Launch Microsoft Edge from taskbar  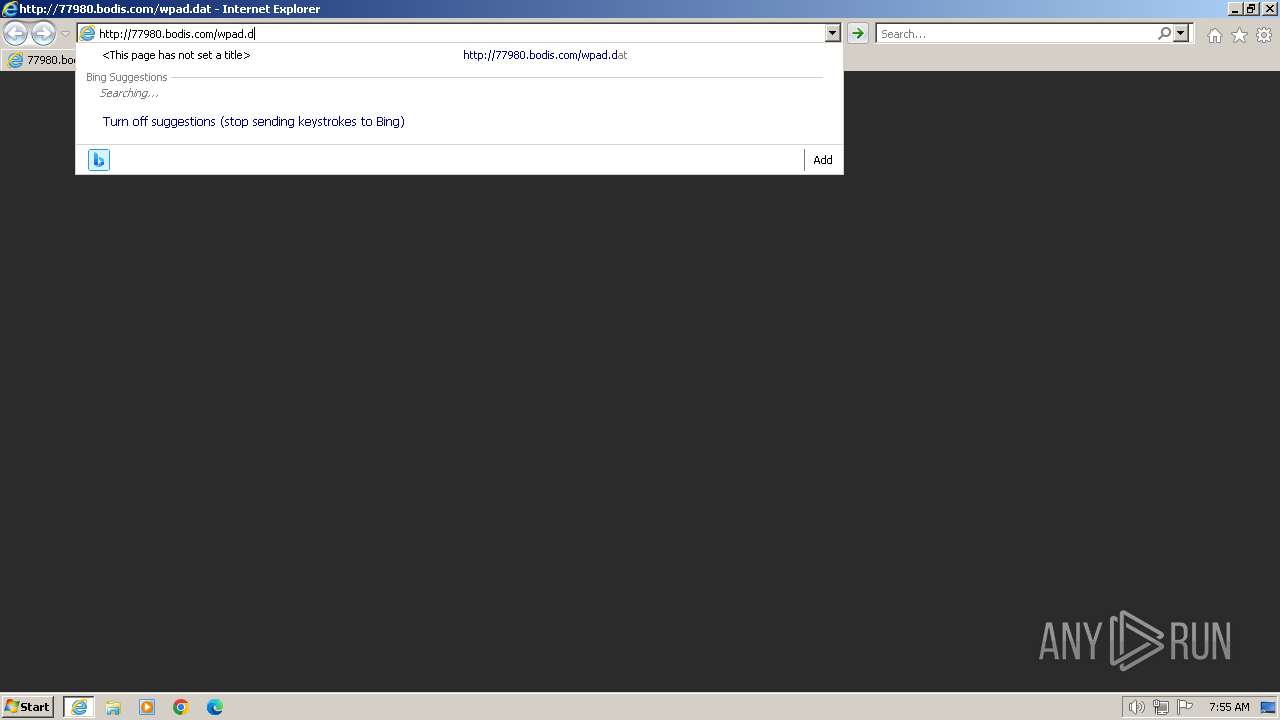(215, 707)
